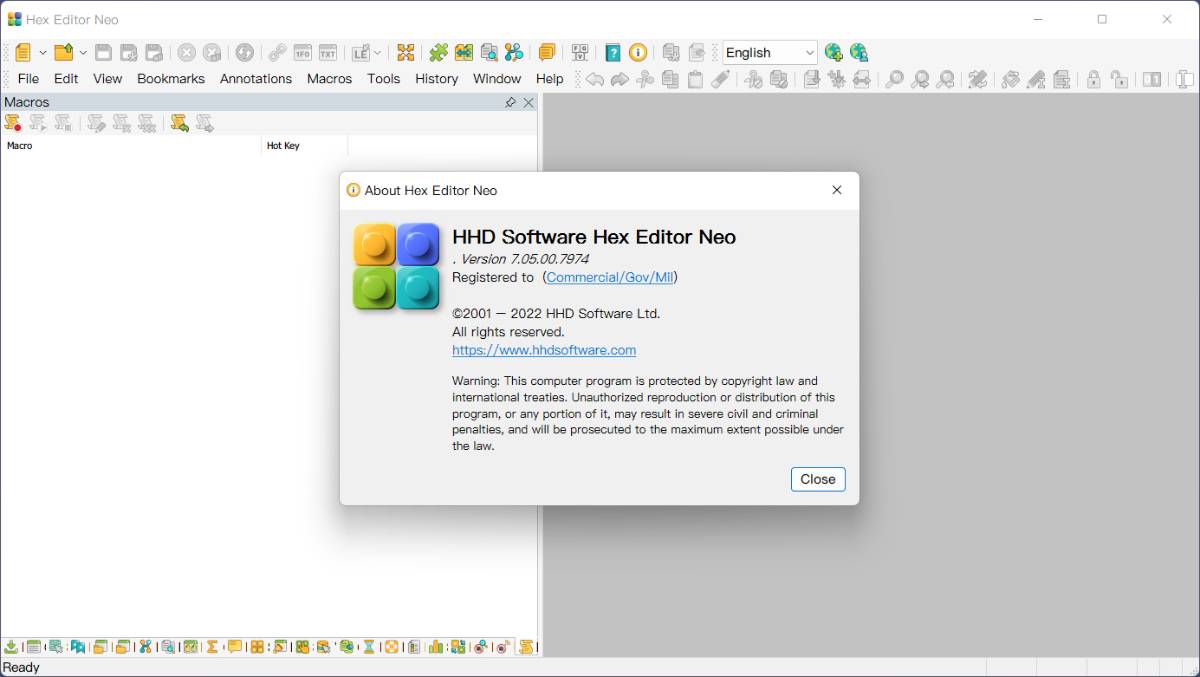
Task: Close the Macros panel
Action: (x=529, y=102)
